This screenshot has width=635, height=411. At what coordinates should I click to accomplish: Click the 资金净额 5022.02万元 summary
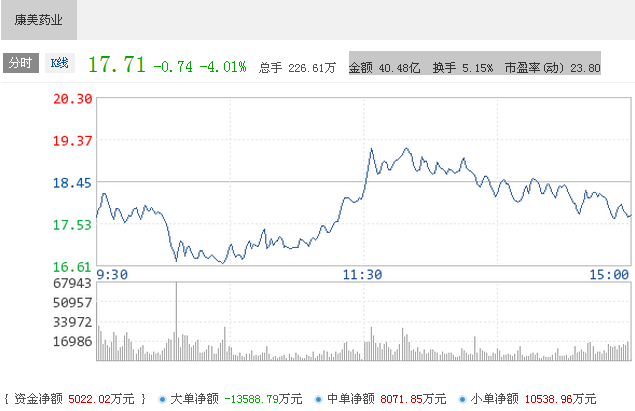click(75, 399)
